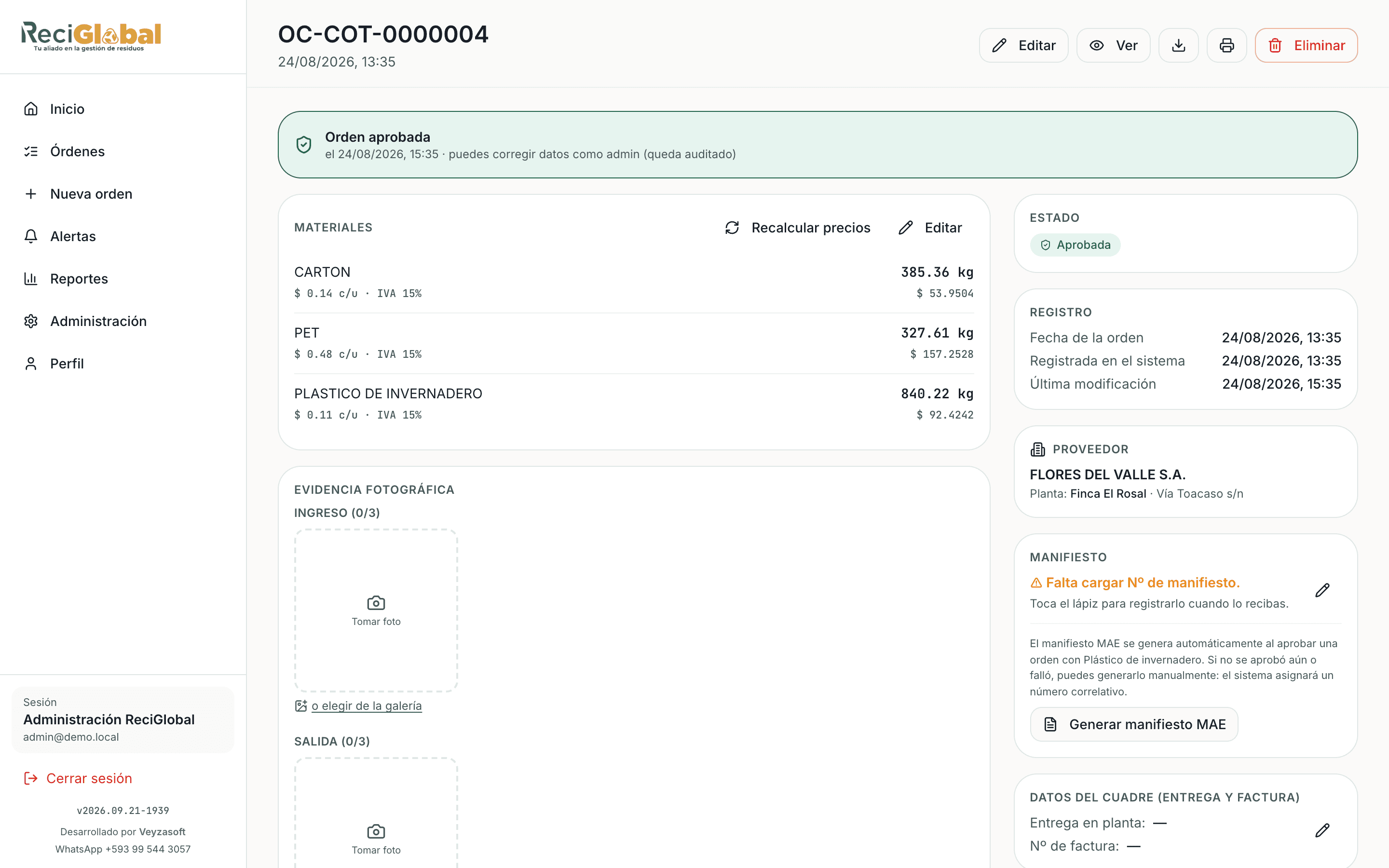This screenshot has height=868, width=1389.
Task: Print the order using the printer icon
Action: pyautogui.click(x=1226, y=45)
